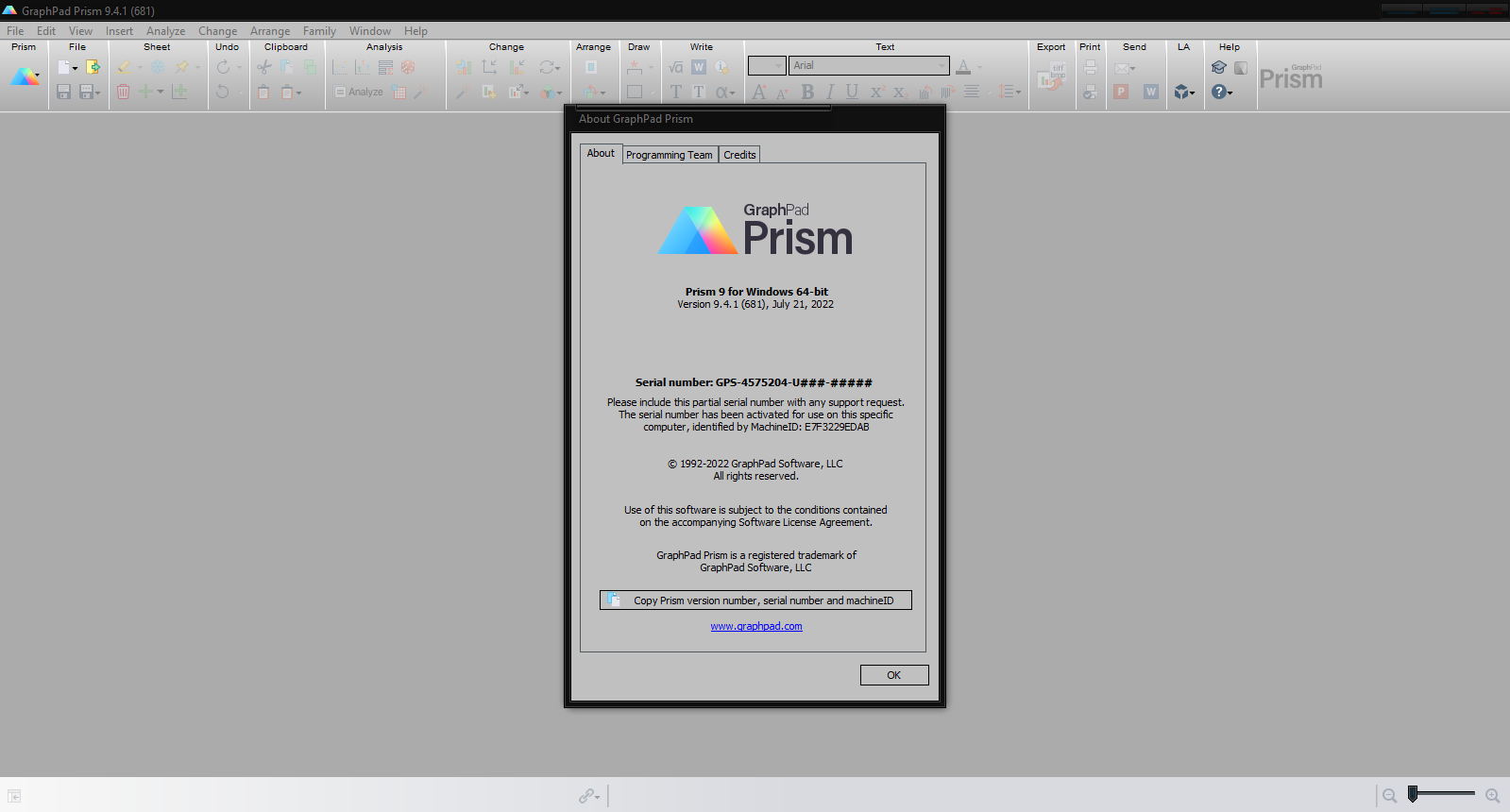
Task: Click the Bold B icon
Action: [x=807, y=92]
